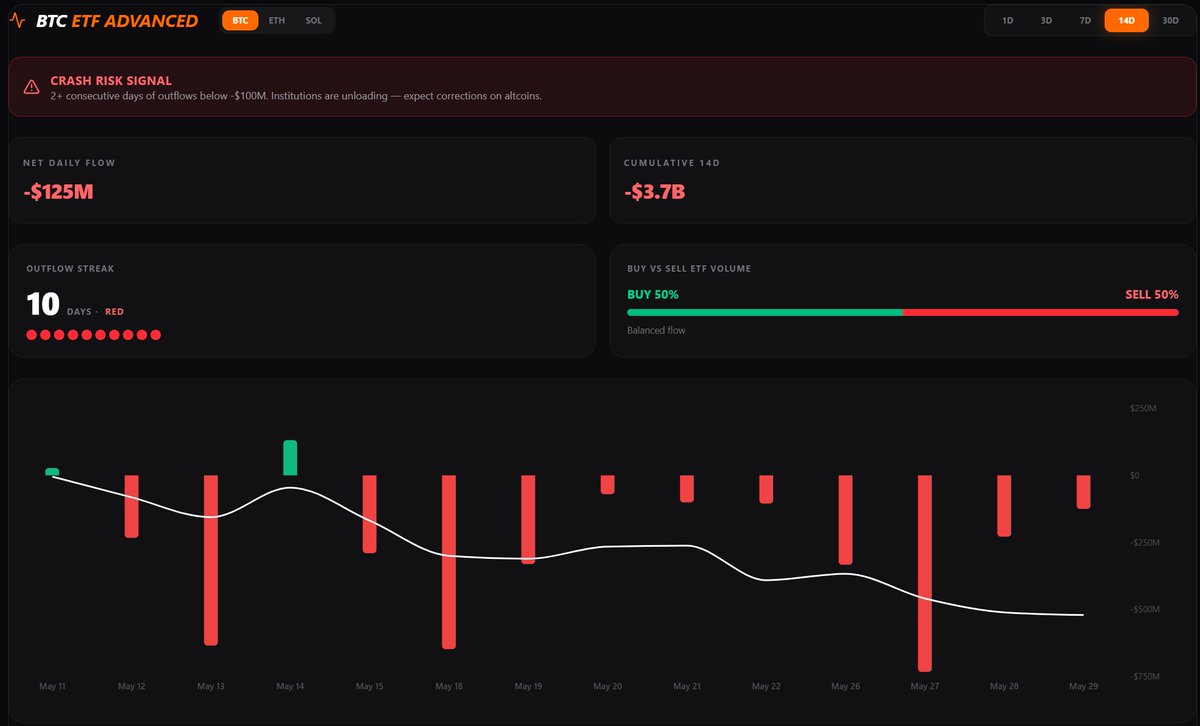Image resolution: width=1200 pixels, height=726 pixels.
Task: Click the May 29 red outflow bar
Action: (1083, 492)
